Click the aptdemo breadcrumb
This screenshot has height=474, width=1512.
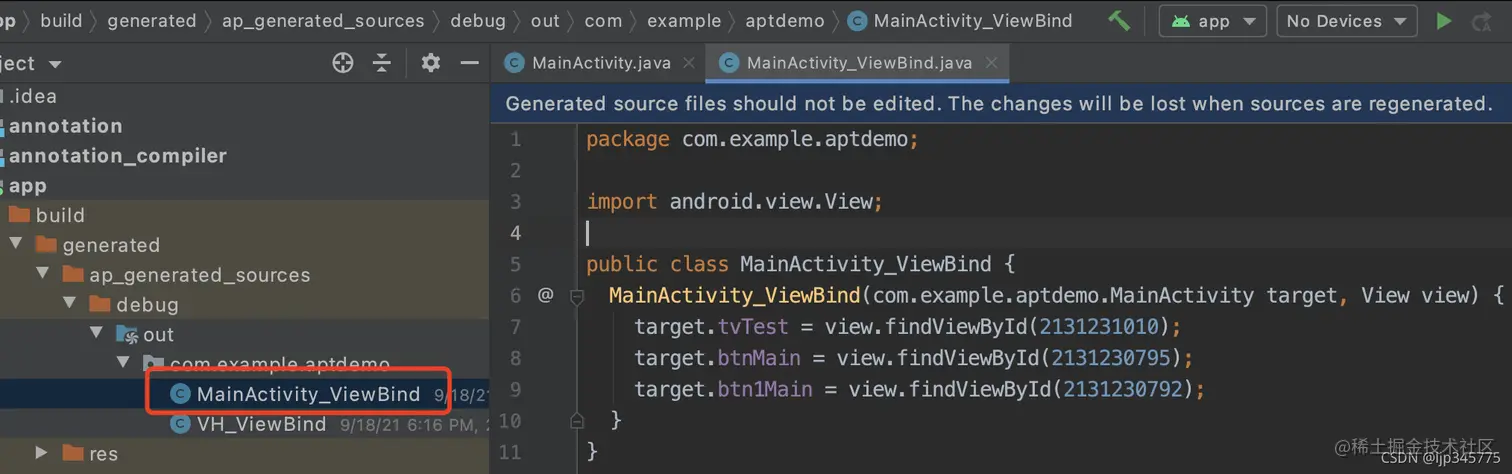(x=785, y=20)
